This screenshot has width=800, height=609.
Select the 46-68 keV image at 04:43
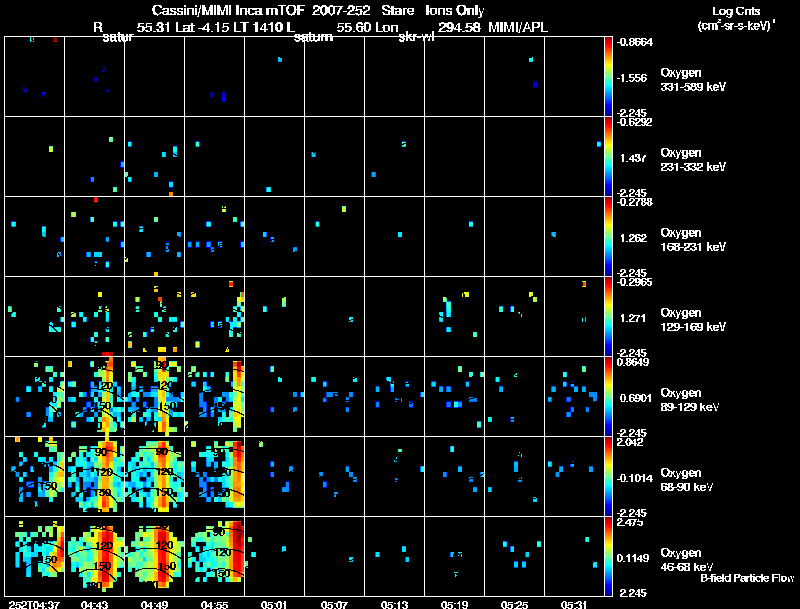coord(94,556)
